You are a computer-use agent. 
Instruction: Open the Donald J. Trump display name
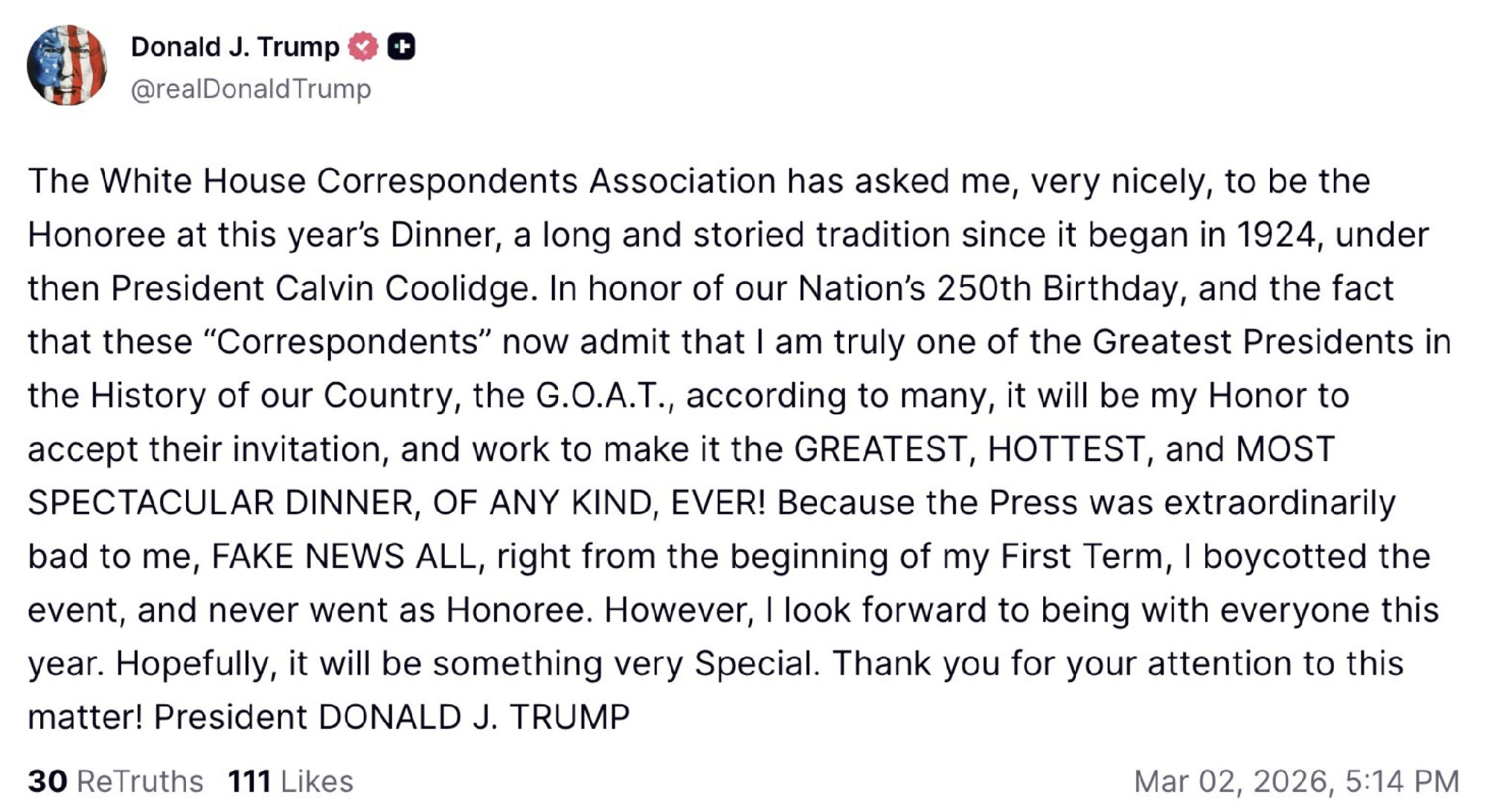(x=235, y=47)
